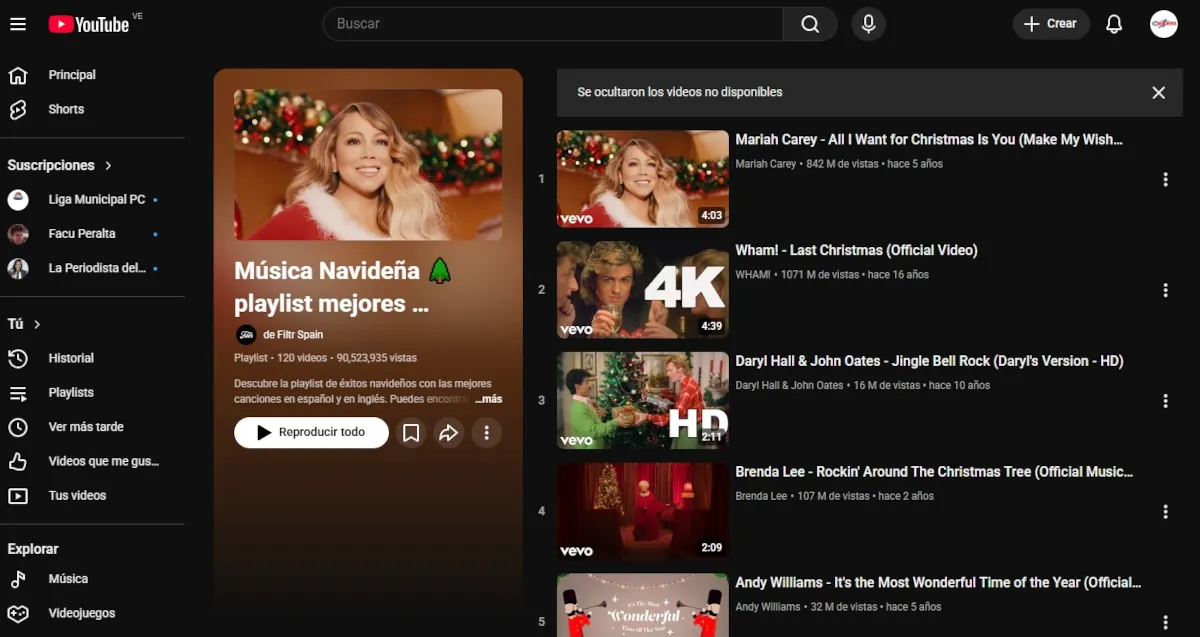Go to YouTube home via logo
The height and width of the screenshot is (637, 1200).
tap(90, 24)
